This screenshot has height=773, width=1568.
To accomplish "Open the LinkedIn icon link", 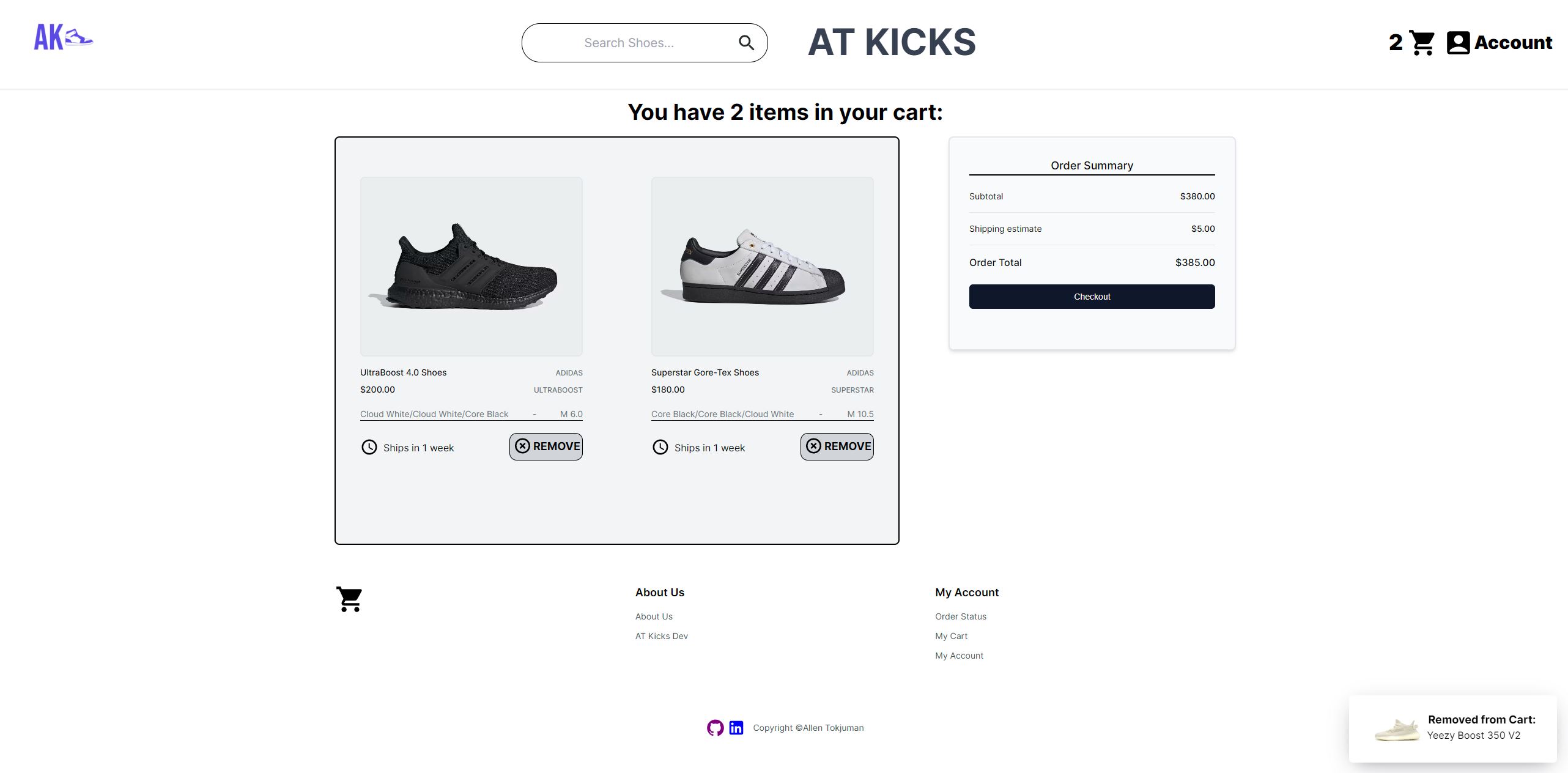I will [736, 728].
